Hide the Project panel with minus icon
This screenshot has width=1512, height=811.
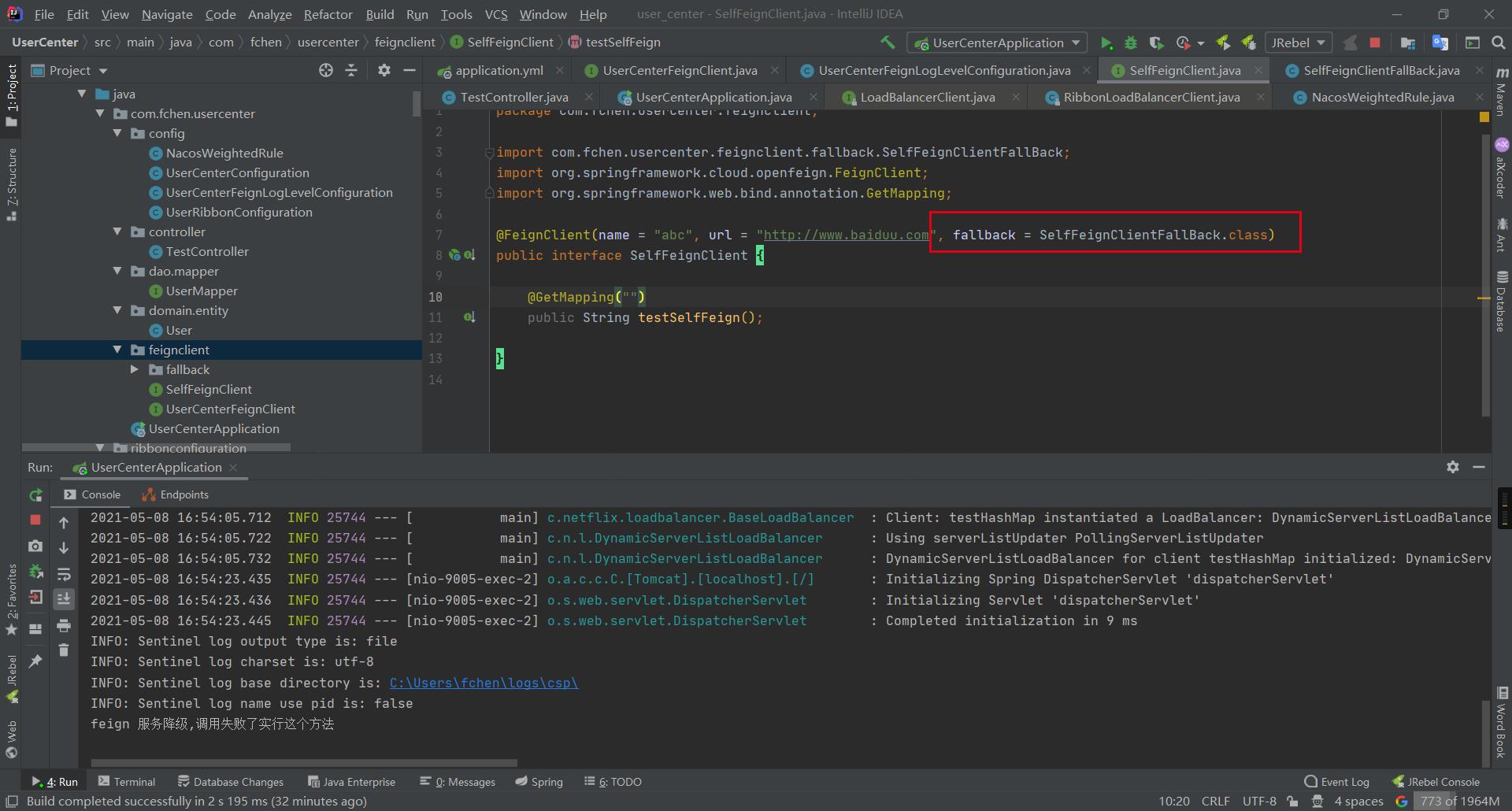click(409, 70)
